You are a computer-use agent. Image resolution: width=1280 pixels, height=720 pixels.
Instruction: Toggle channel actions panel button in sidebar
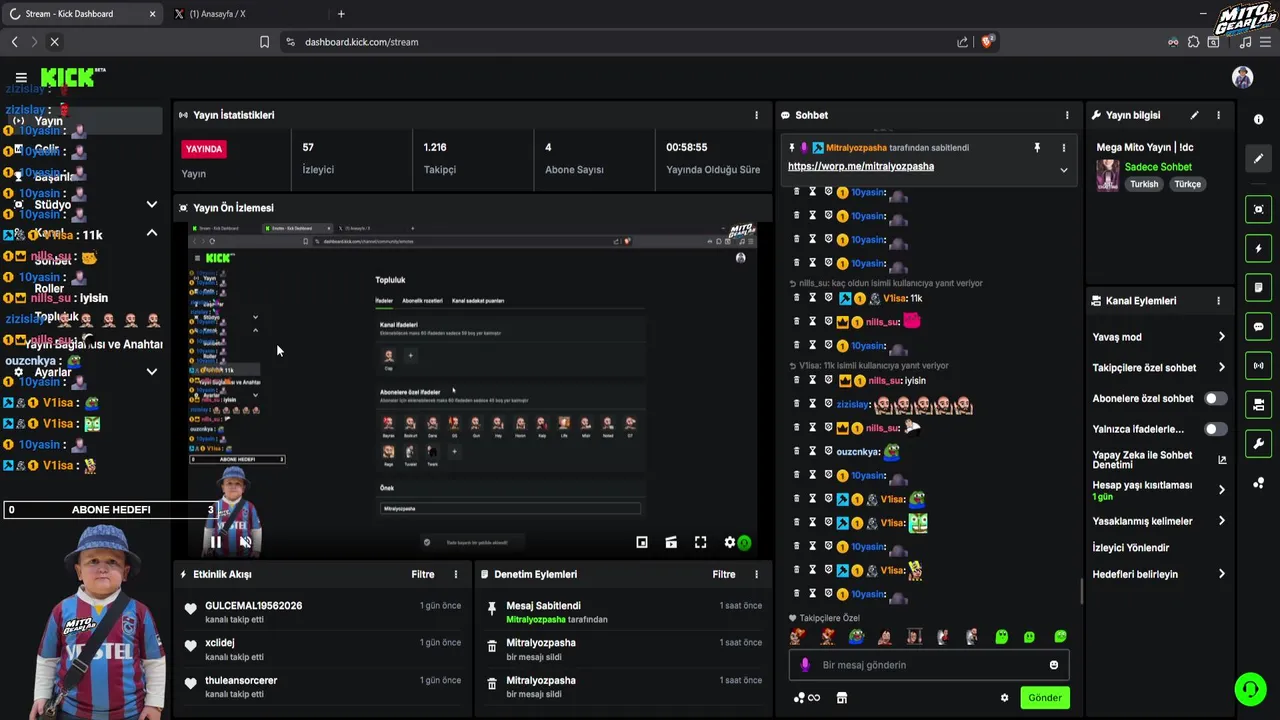[1258, 405]
